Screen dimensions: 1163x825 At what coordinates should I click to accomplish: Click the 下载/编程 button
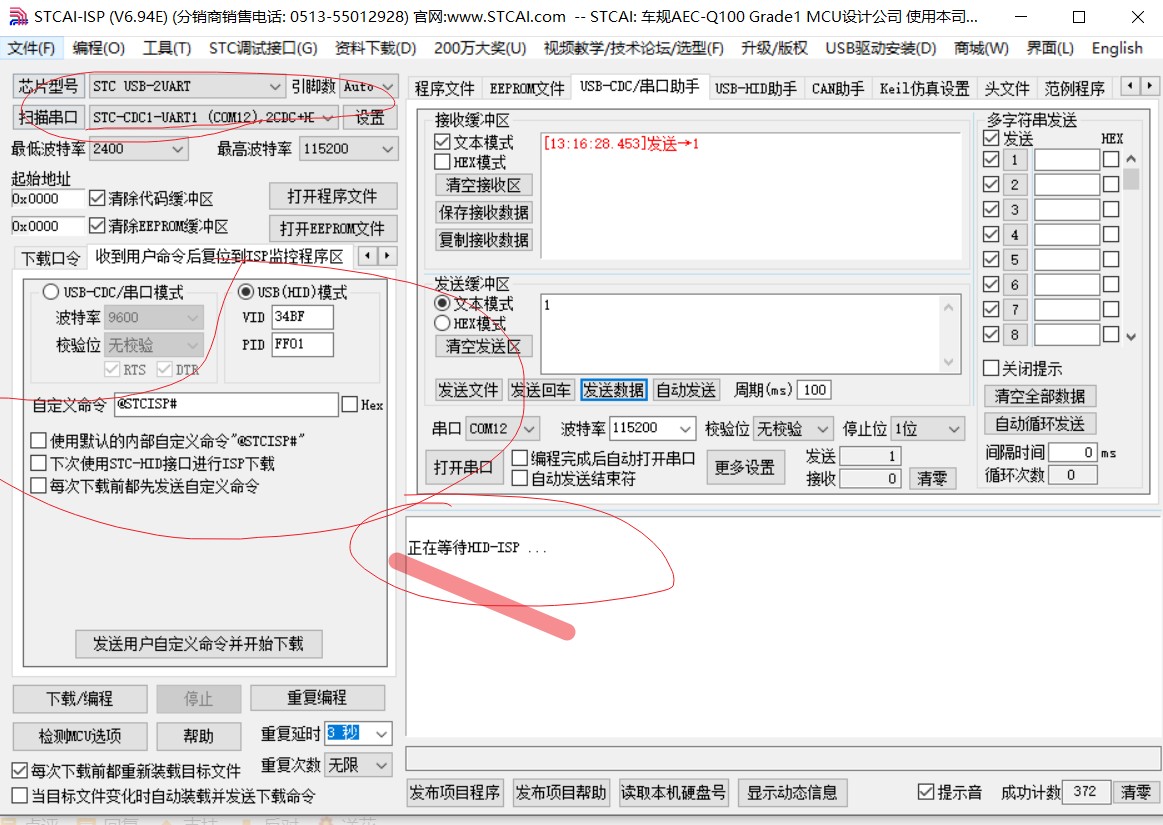click(x=80, y=698)
